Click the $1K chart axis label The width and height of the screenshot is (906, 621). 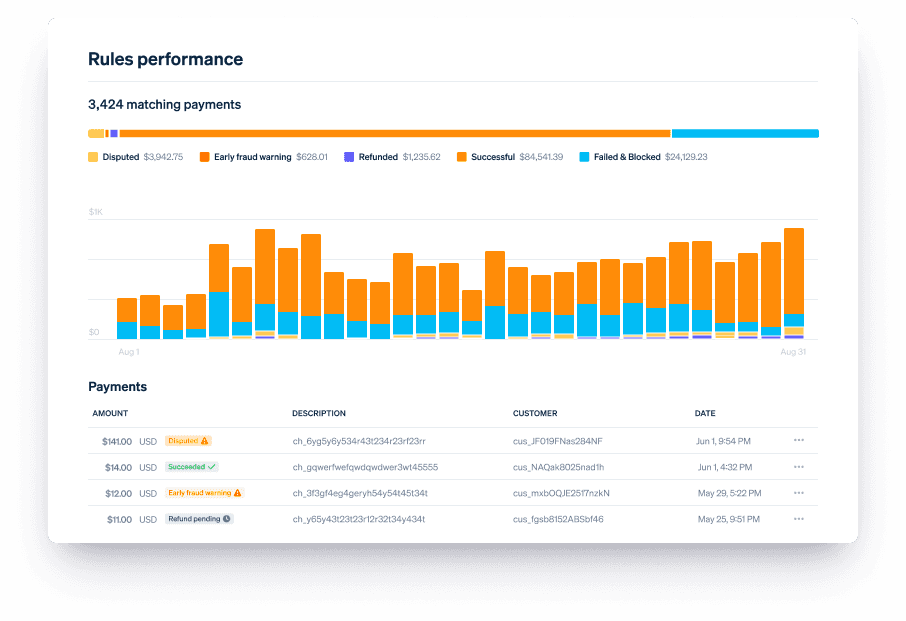[96, 212]
